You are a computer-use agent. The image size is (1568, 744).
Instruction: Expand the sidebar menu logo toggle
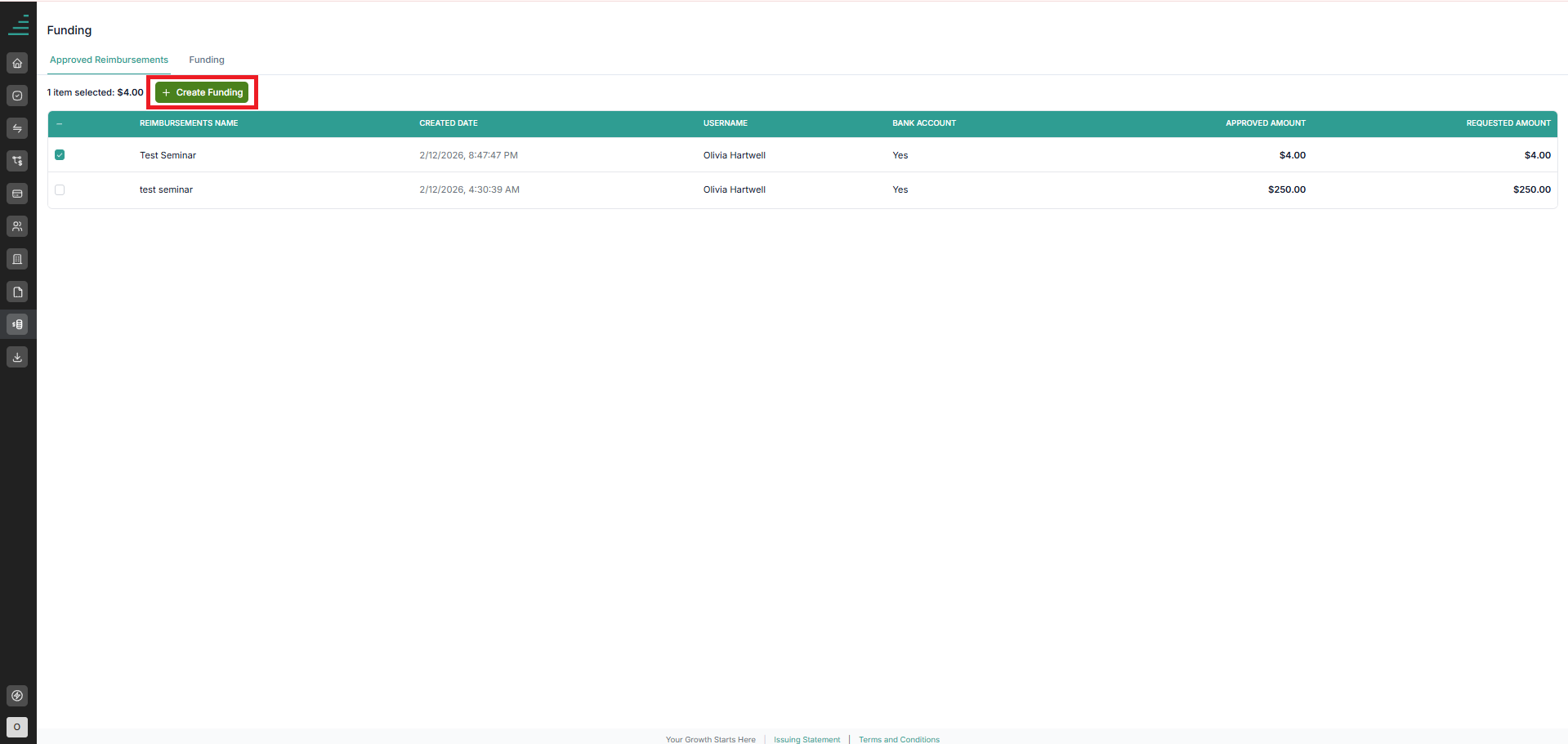(18, 25)
